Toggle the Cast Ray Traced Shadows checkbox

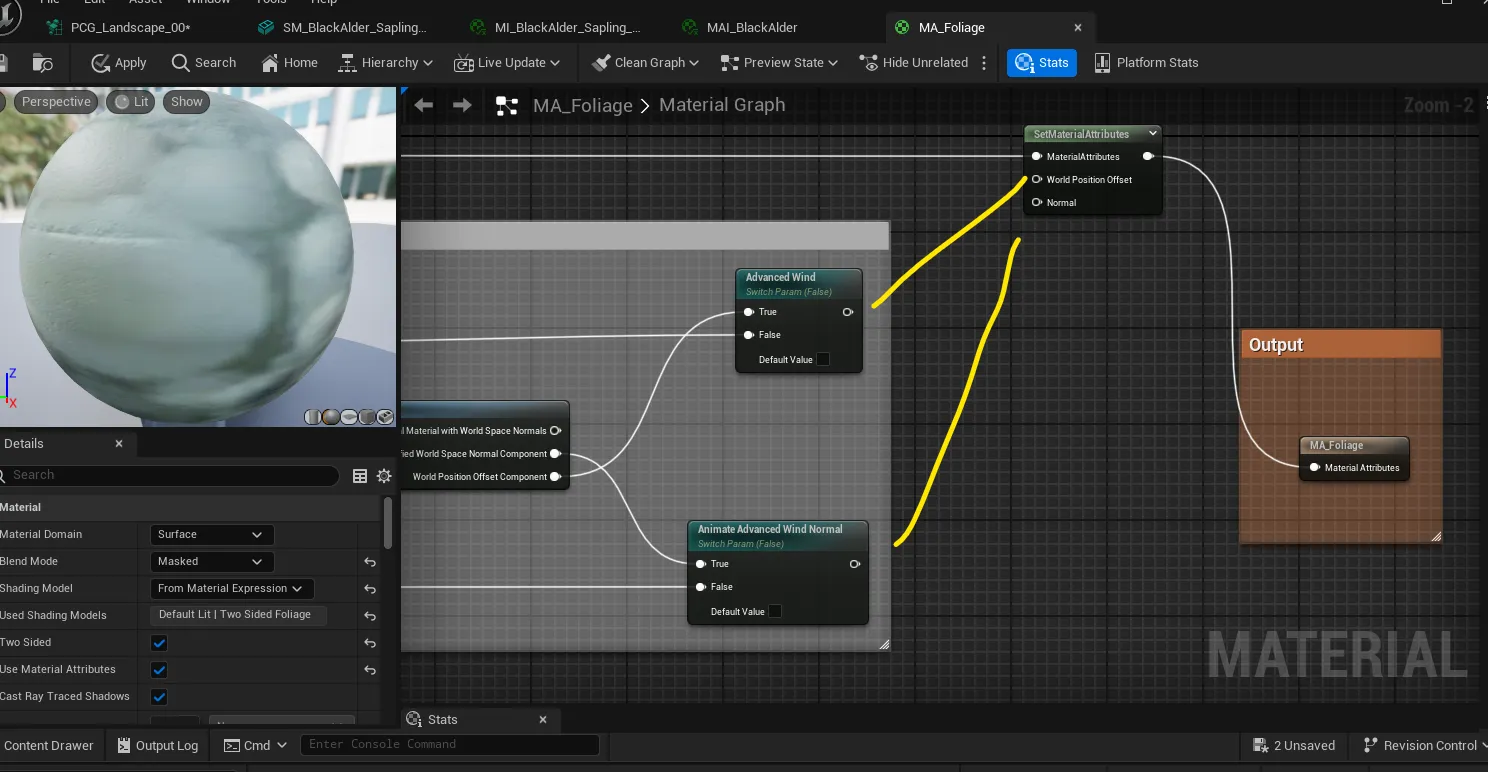point(159,697)
